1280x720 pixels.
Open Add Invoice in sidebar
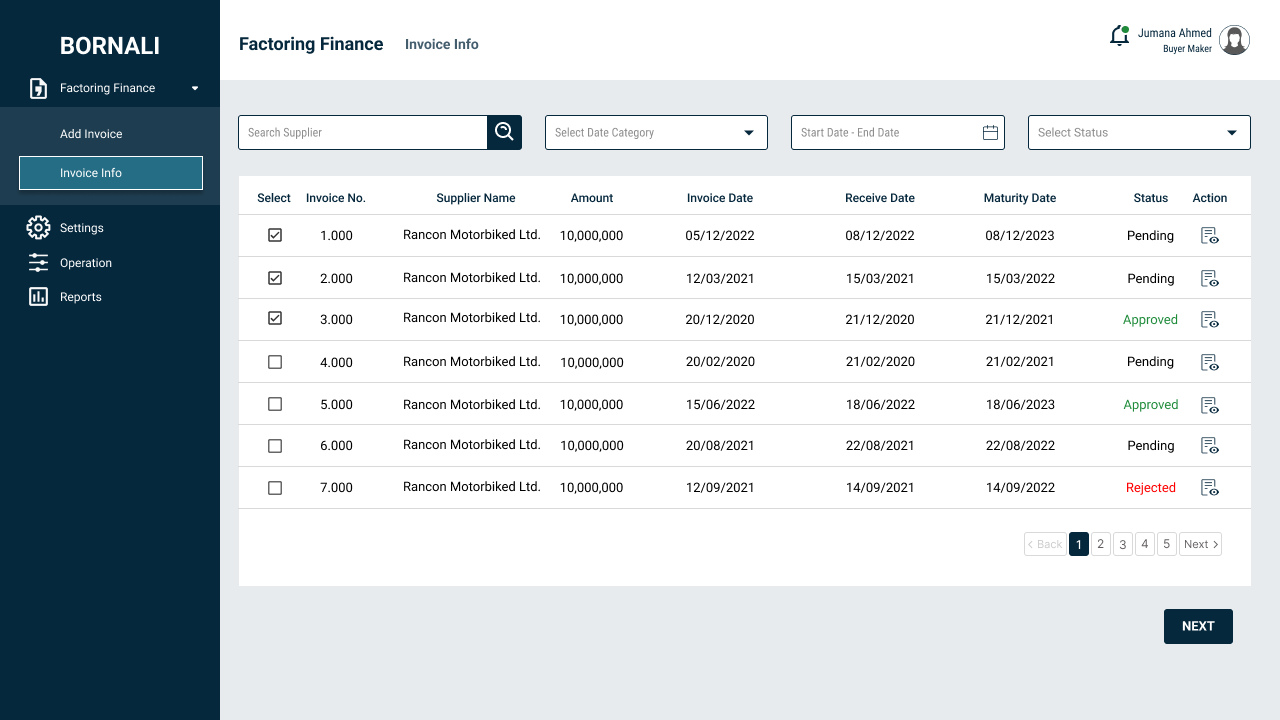(91, 134)
